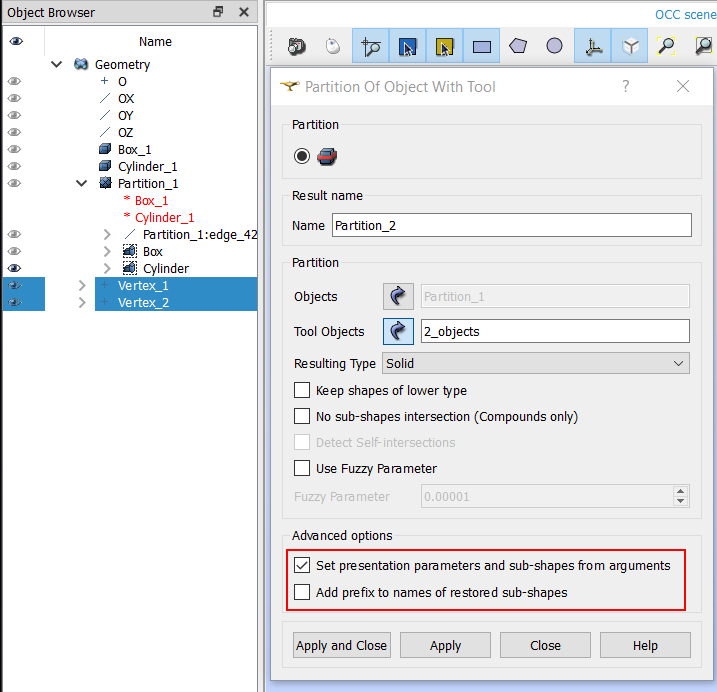717x692 pixels.
Task: Collapse the Partition_1 tree node
Action: pos(81,183)
